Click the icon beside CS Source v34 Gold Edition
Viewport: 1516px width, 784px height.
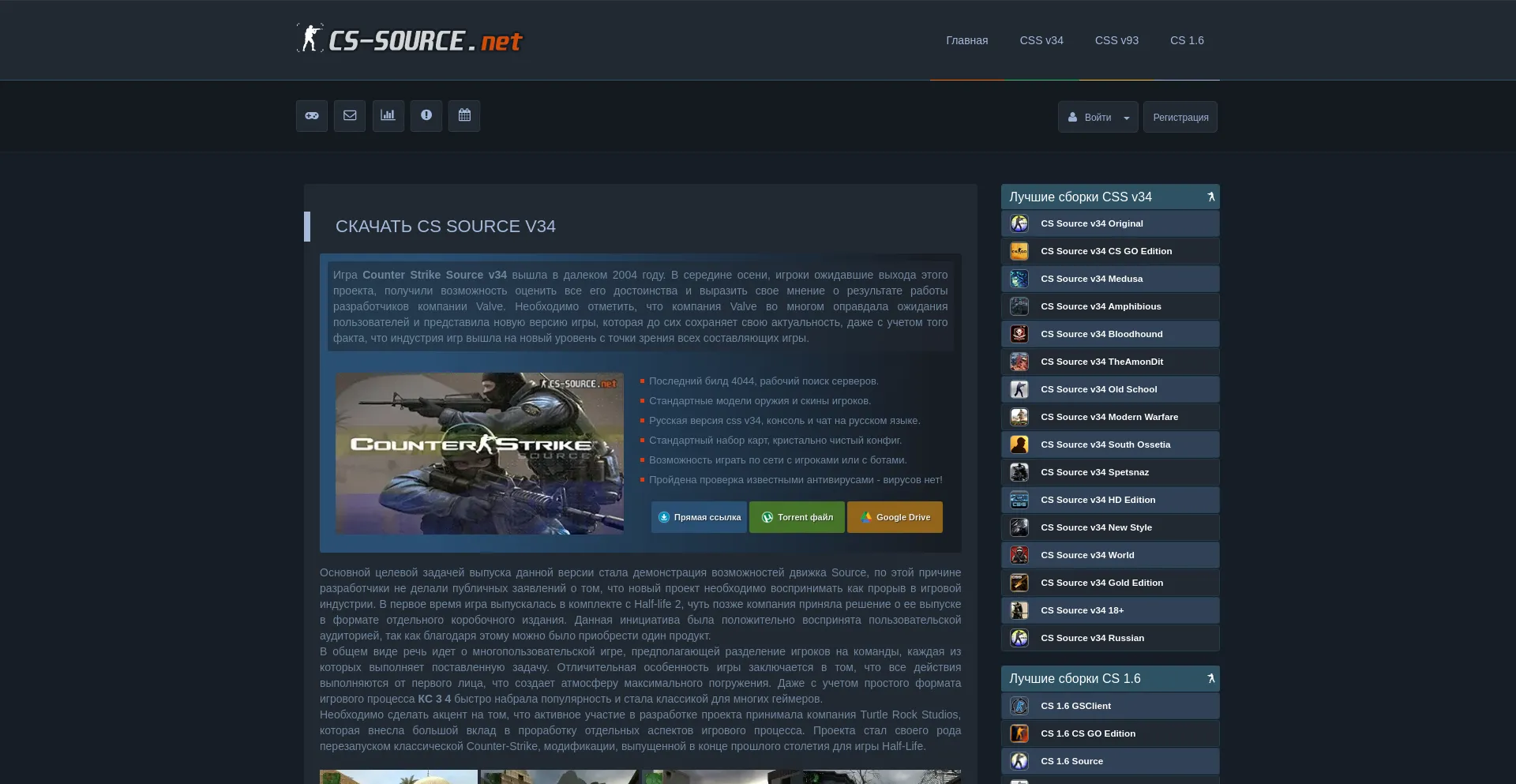[1019, 583]
